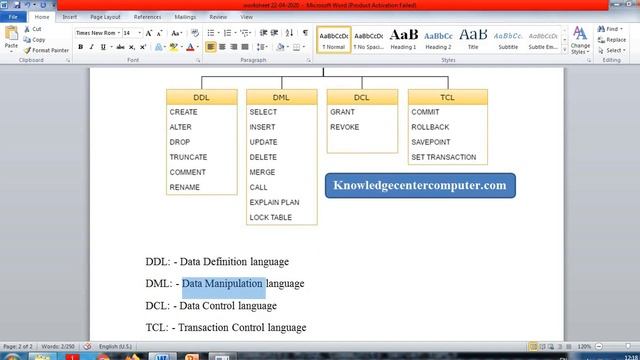The image size is (640, 360).
Task: Clear formatting of selected text
Action: (x=195, y=33)
